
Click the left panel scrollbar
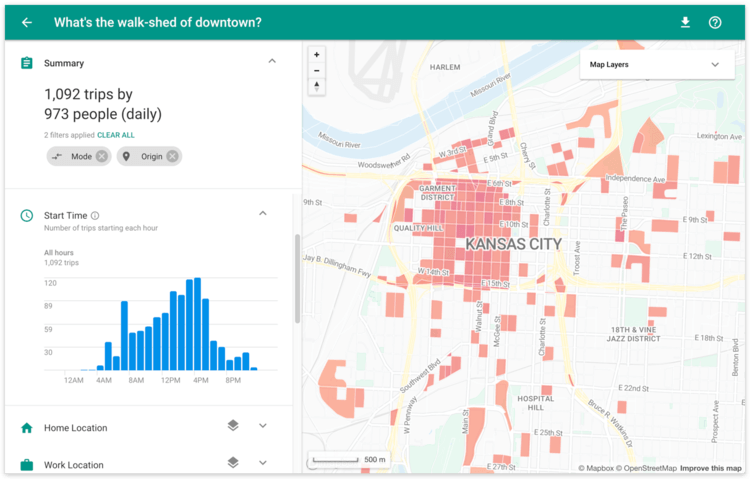[x=296, y=279]
